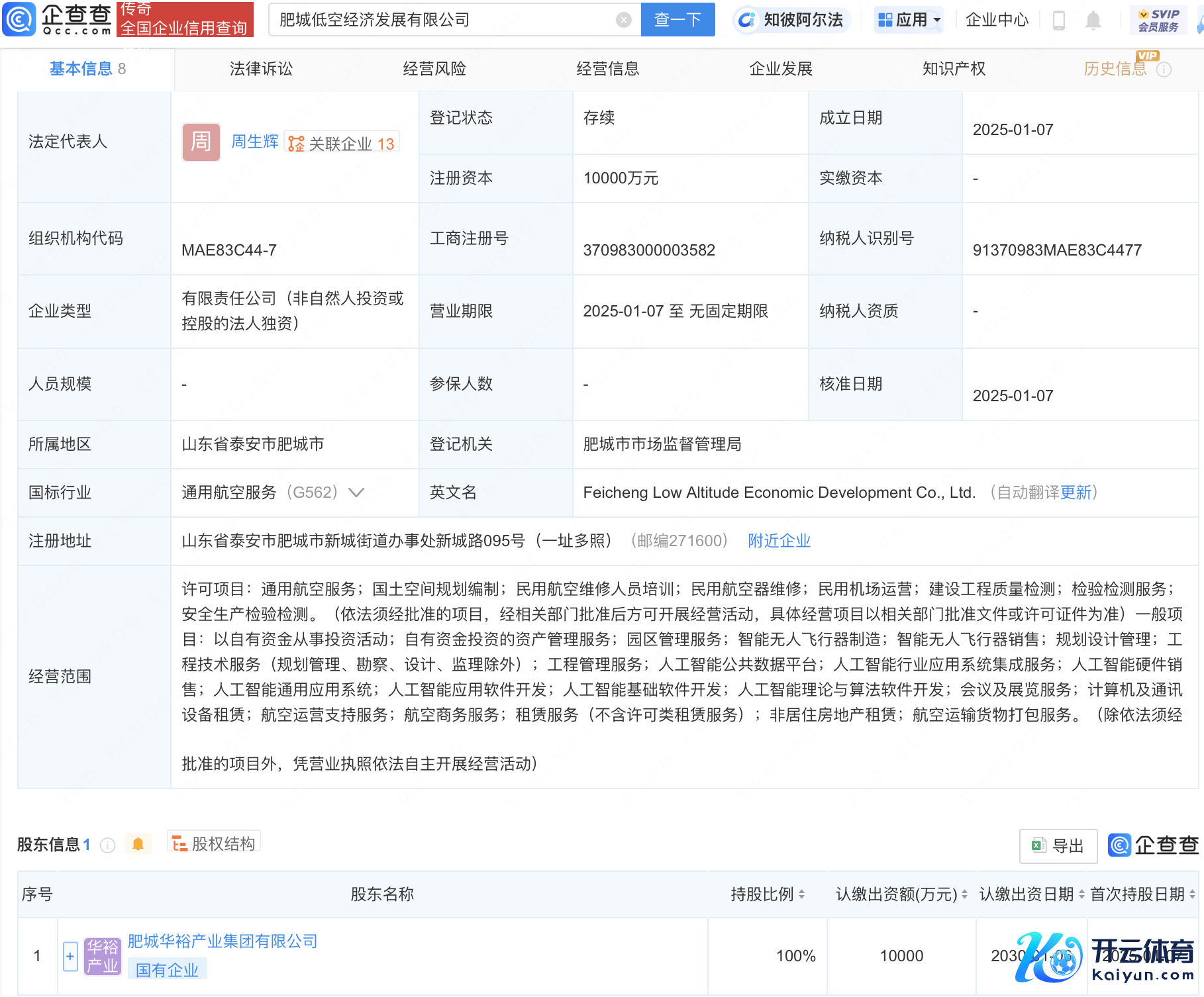
Task: Sort by 认缴出资日期 column
Action: pyautogui.click(x=1081, y=894)
